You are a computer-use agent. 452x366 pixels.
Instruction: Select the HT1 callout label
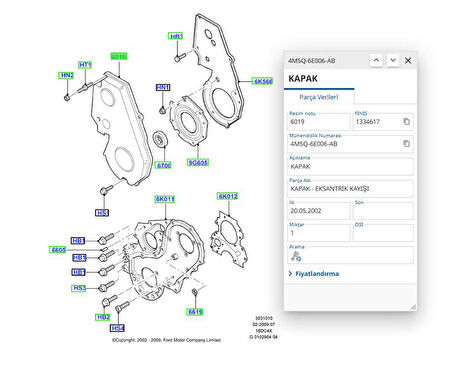pos(85,65)
